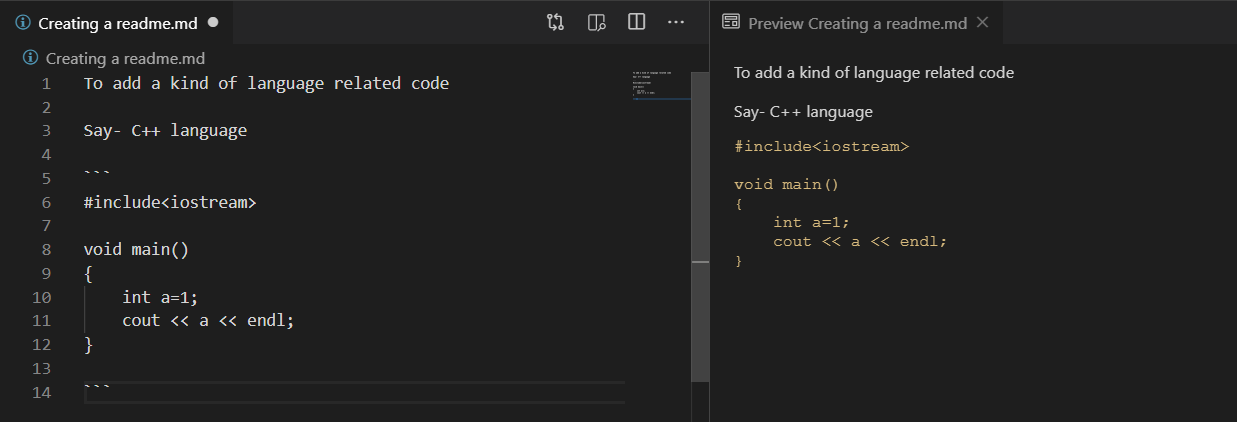This screenshot has width=1237, height=422.
Task: Select the Creating a readme.md editor tab
Action: (118, 23)
